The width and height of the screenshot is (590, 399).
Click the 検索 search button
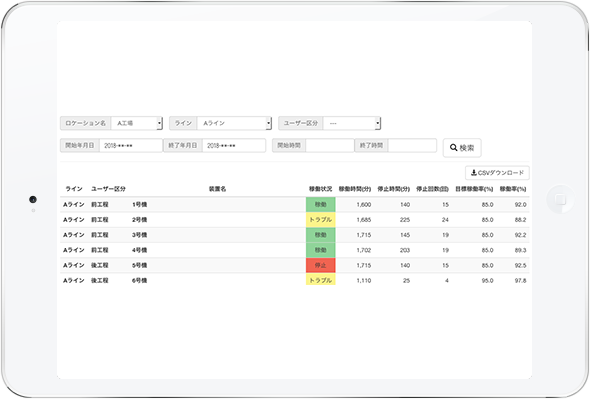pos(462,148)
